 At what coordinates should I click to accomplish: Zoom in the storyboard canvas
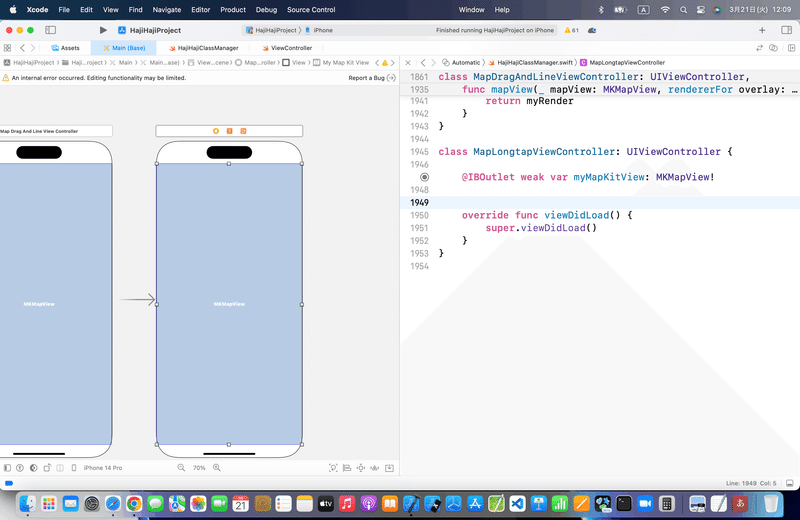[x=217, y=467]
